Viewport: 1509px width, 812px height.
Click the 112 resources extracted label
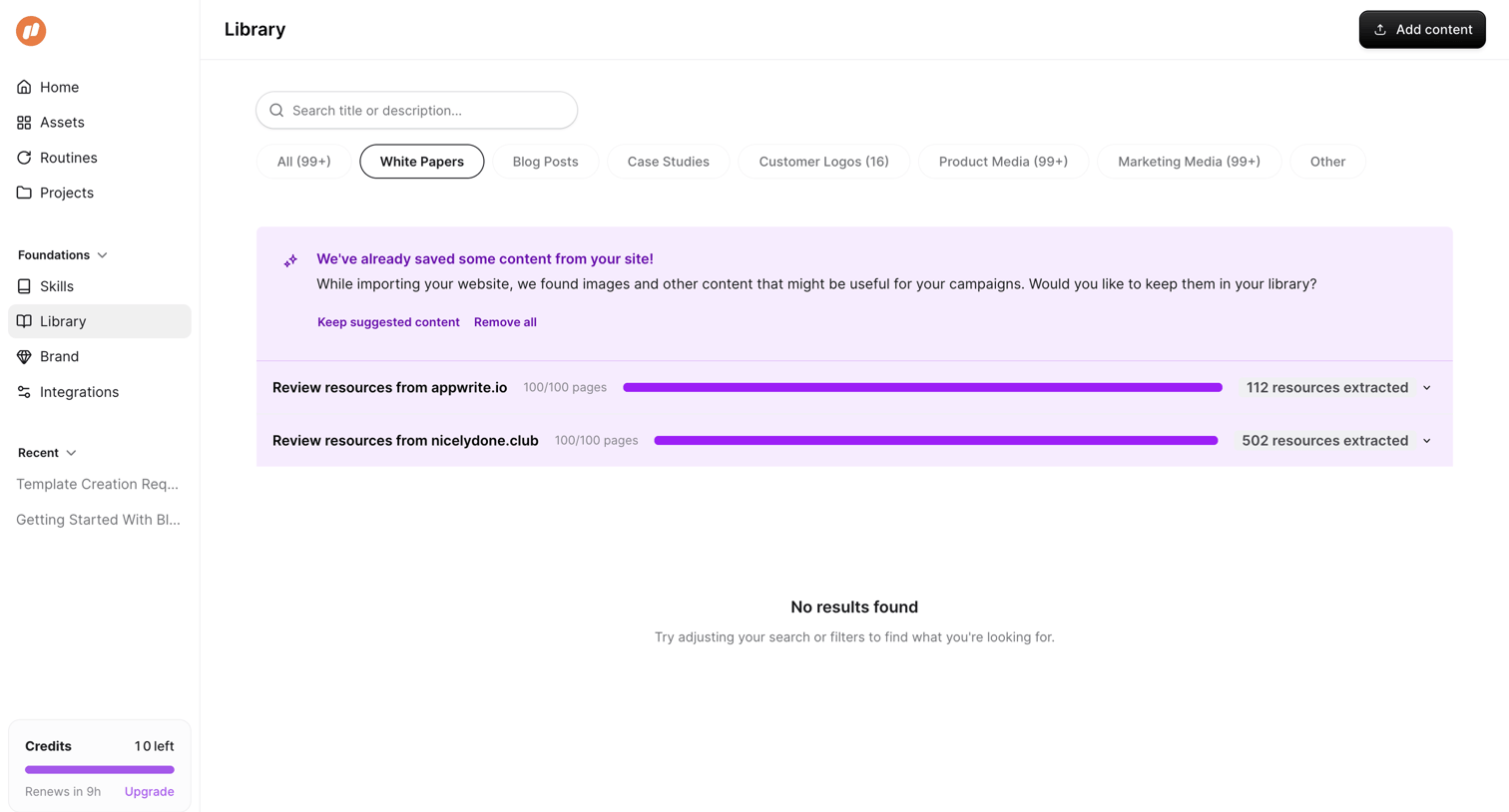1327,388
